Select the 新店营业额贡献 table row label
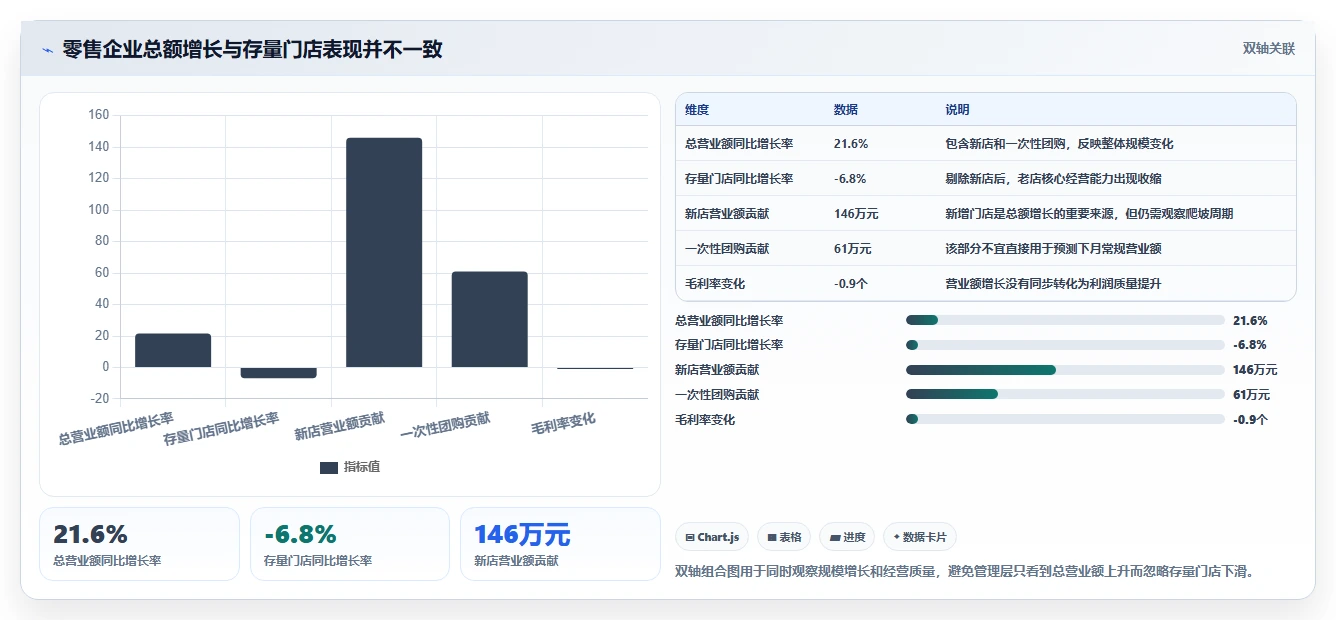1336x620 pixels. pyautogui.click(x=727, y=214)
